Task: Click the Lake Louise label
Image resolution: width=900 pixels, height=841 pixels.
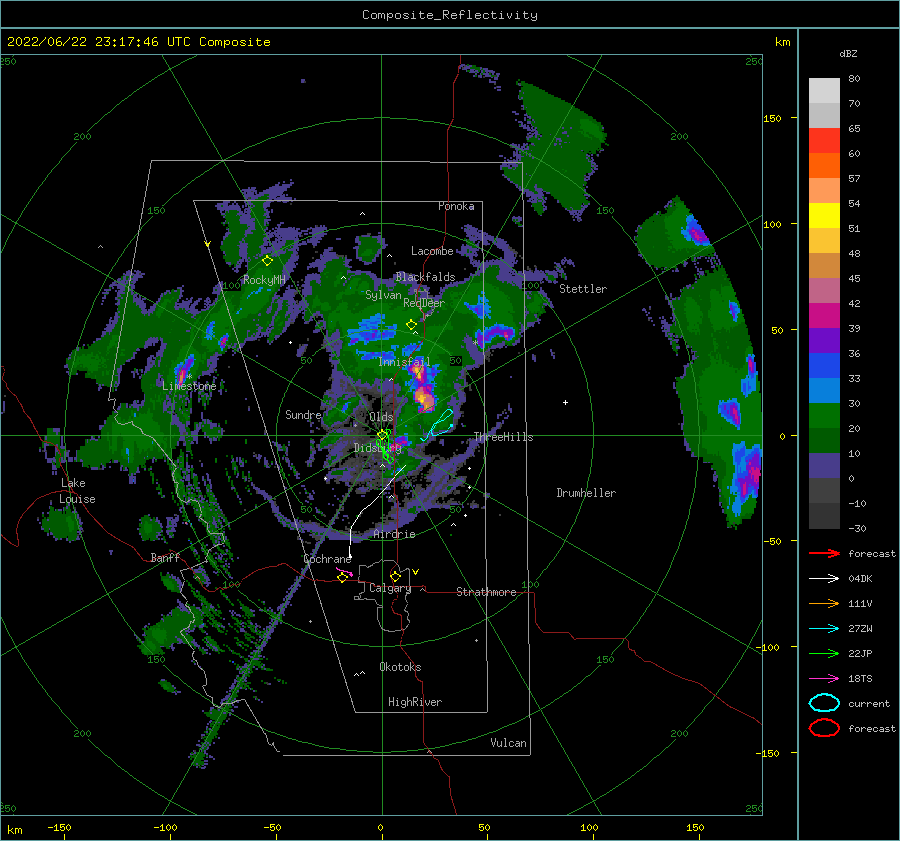Action: (77, 491)
